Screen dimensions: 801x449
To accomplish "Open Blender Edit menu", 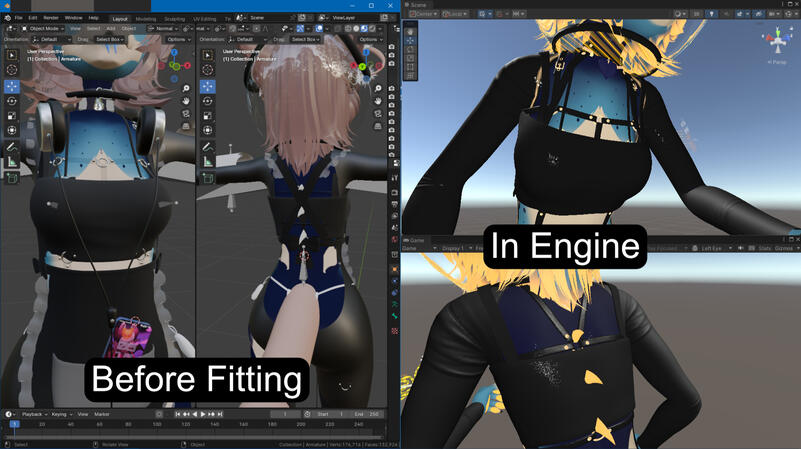I will (33, 18).
